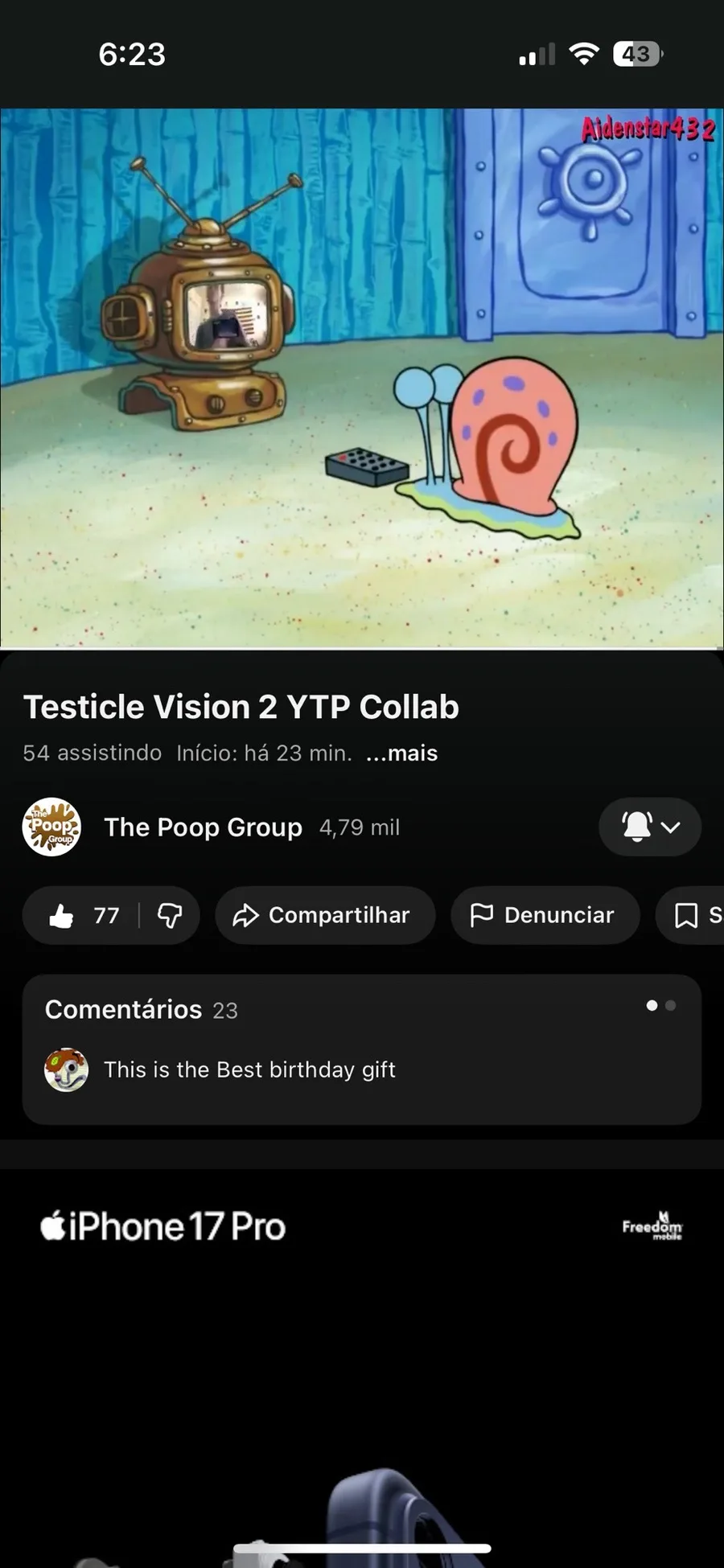Viewport: 724px width, 1568px height.
Task: Tap the thumbs down dislike icon
Action: click(x=169, y=915)
